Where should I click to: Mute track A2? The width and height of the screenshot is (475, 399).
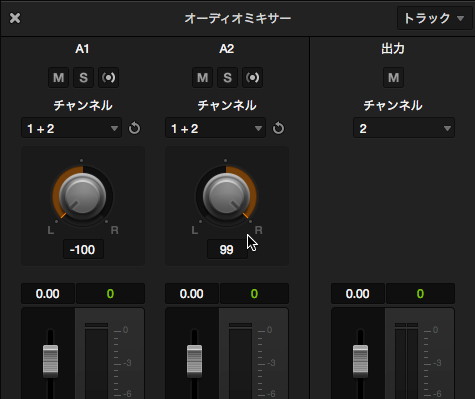(203, 78)
